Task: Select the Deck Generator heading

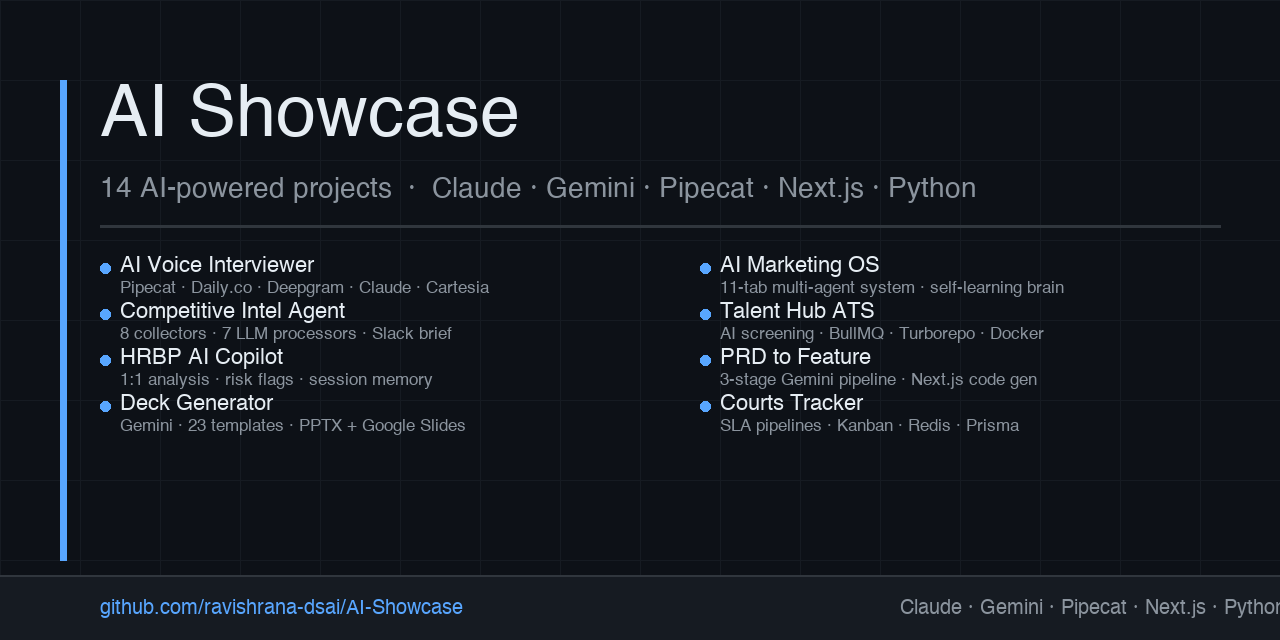Action: 196,403
